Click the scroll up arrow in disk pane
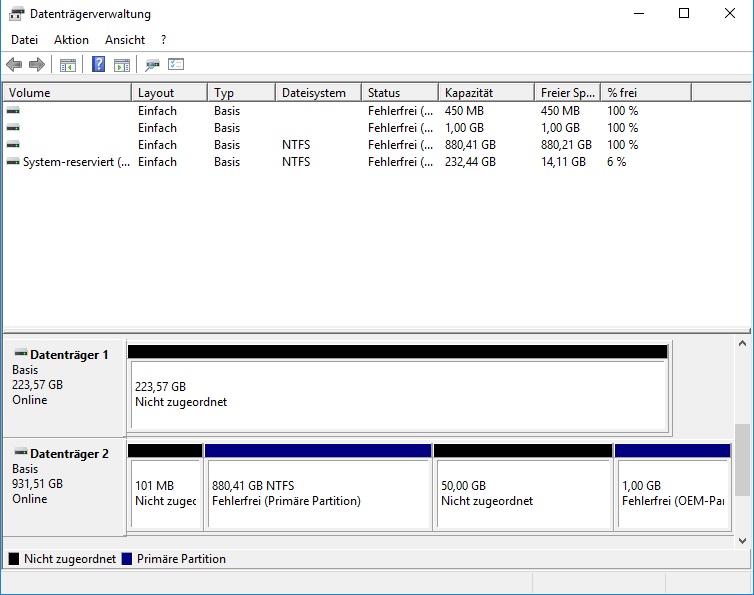Viewport: 754px width, 595px height. [x=742, y=343]
